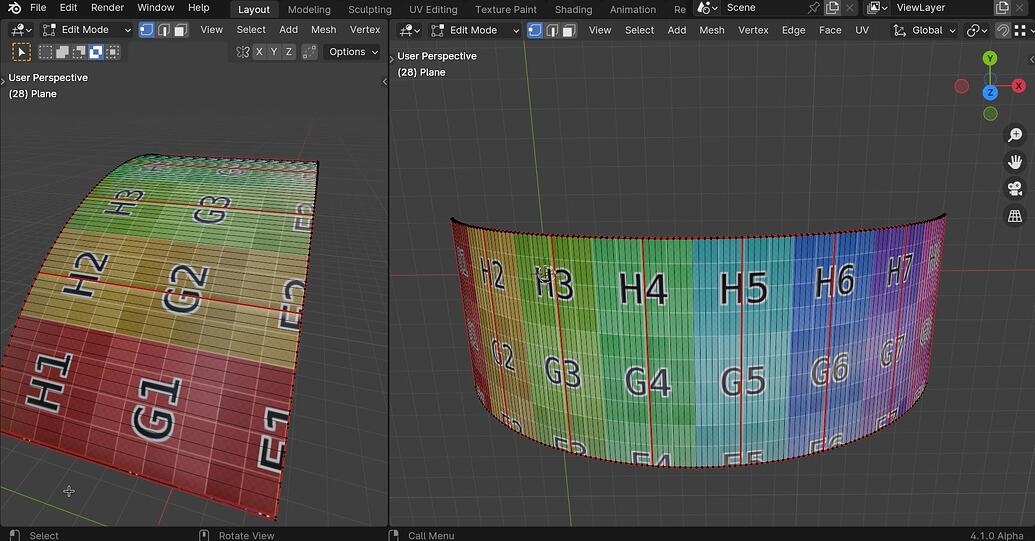Click the ViewLayer name field
The image size is (1035, 541).
[x=941, y=8]
